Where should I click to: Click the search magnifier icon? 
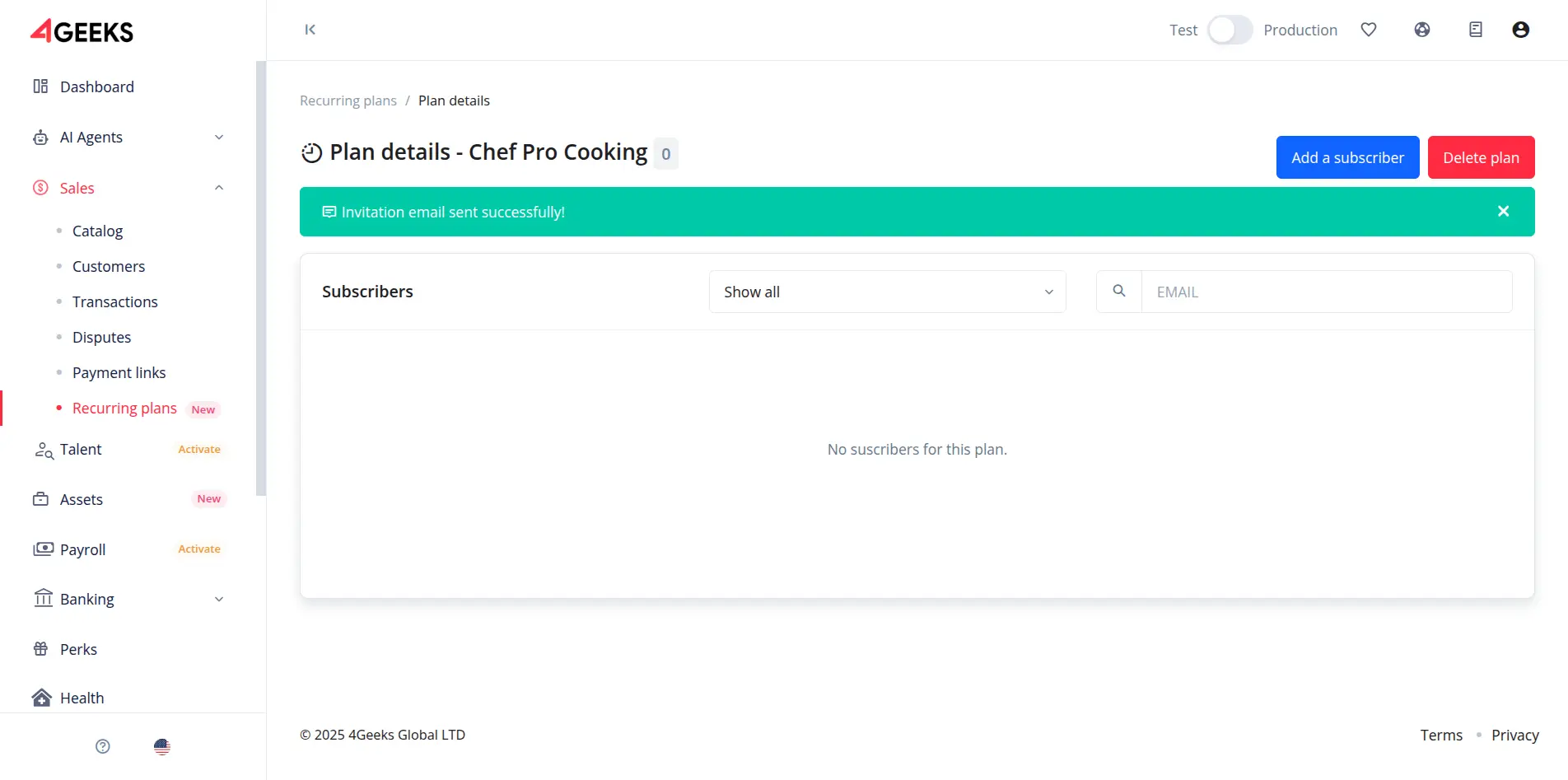tap(1119, 292)
